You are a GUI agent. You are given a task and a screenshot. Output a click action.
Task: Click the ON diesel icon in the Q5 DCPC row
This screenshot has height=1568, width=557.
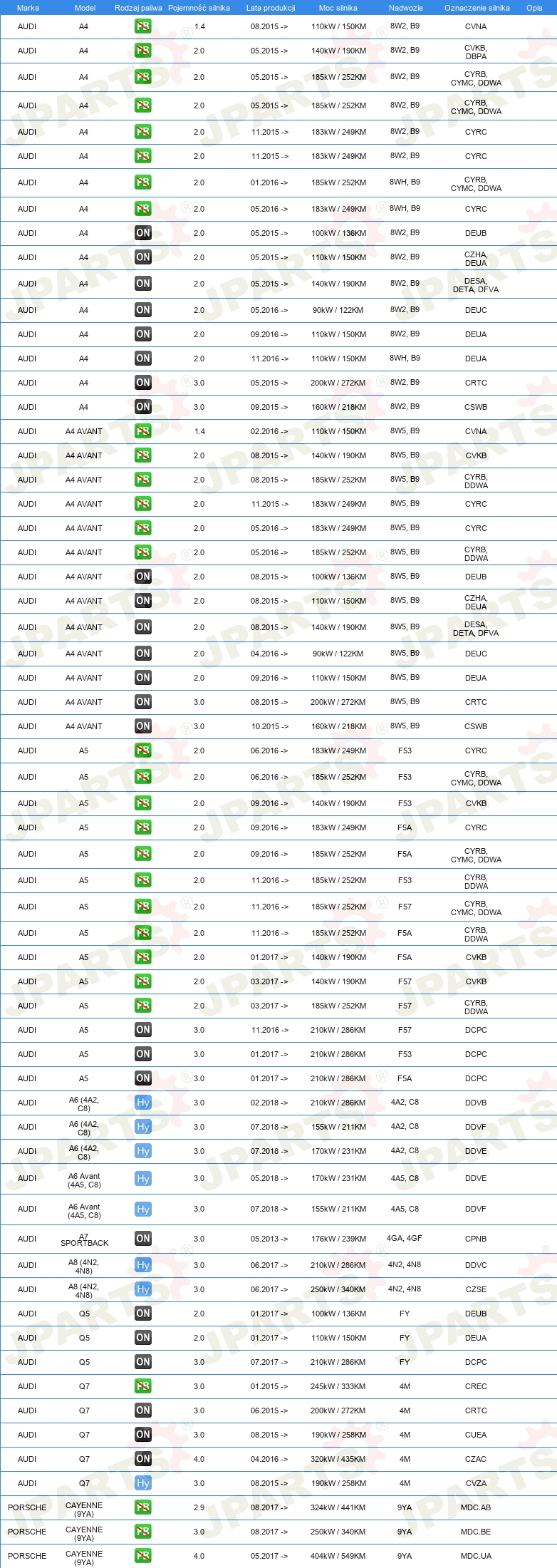click(x=143, y=1362)
